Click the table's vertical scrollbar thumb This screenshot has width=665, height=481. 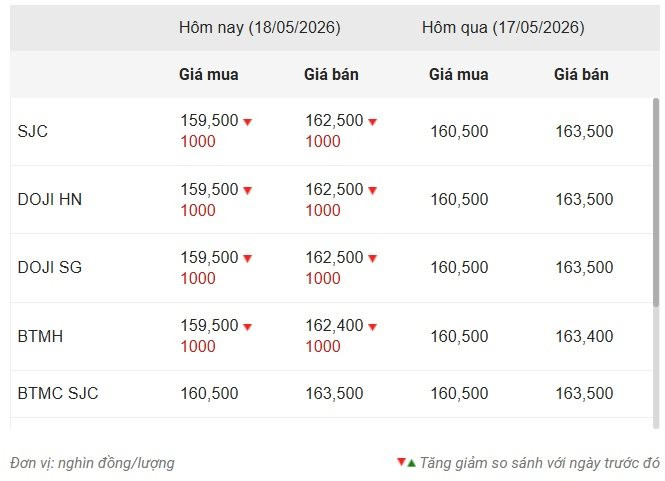pos(656,202)
